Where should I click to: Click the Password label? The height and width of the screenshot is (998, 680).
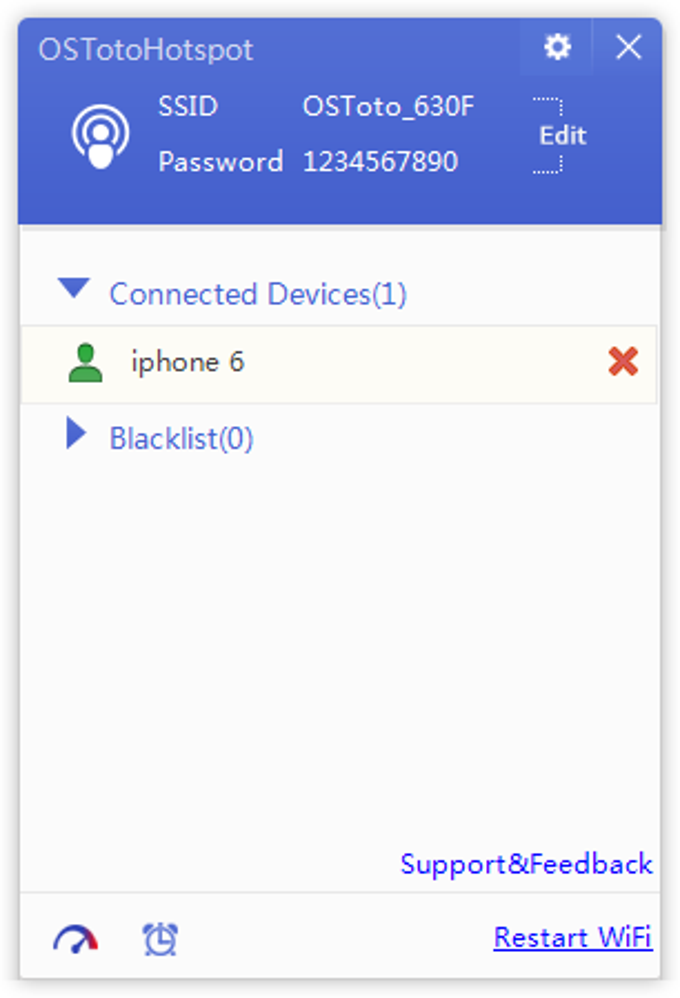220,162
